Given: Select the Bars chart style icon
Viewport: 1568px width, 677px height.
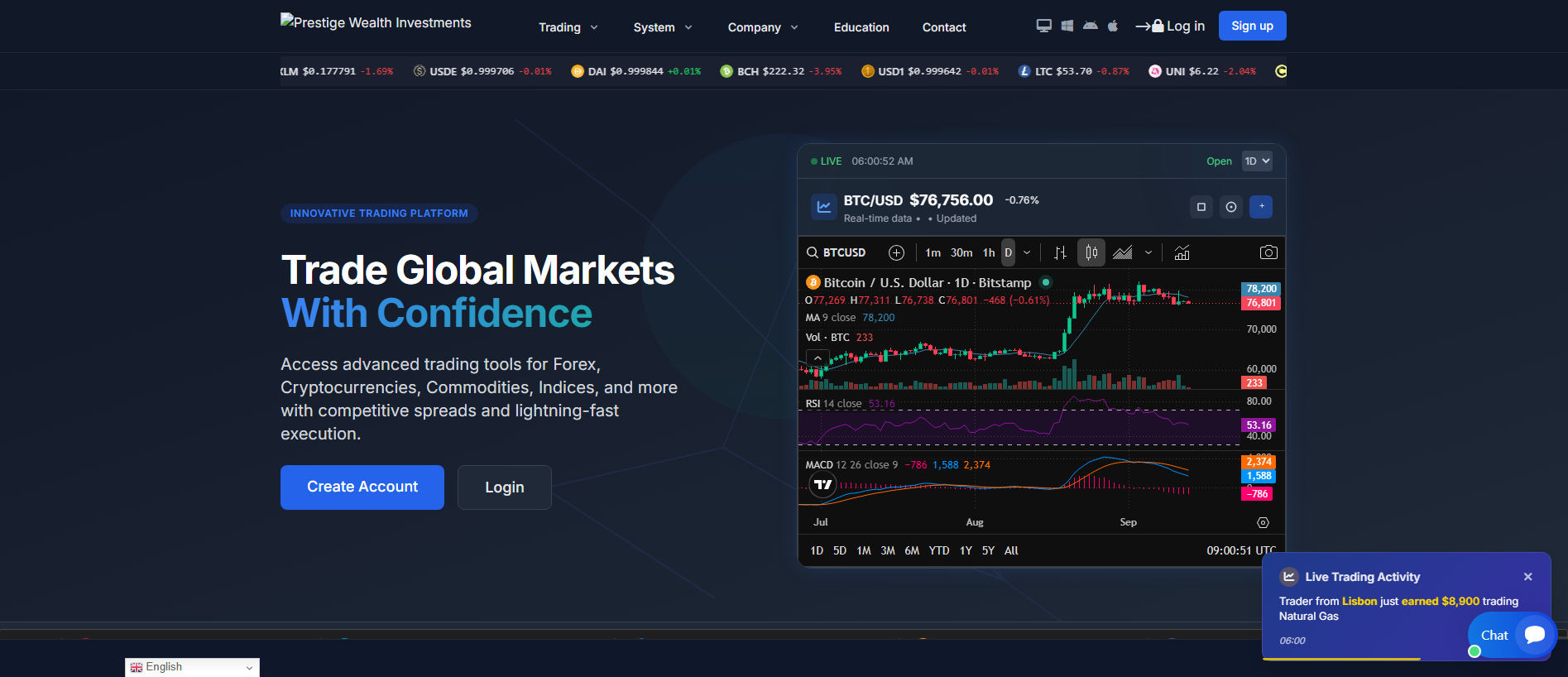Looking at the screenshot, I should [1060, 252].
